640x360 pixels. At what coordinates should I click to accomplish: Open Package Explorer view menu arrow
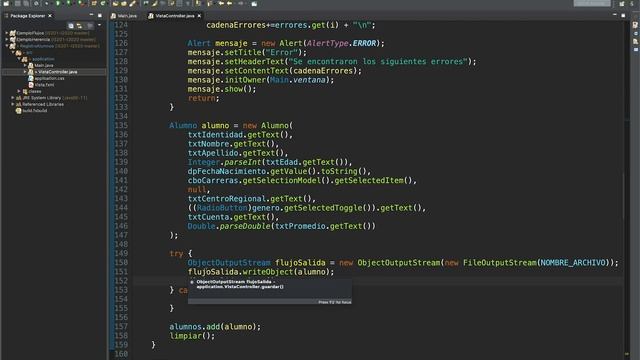pos(99,26)
